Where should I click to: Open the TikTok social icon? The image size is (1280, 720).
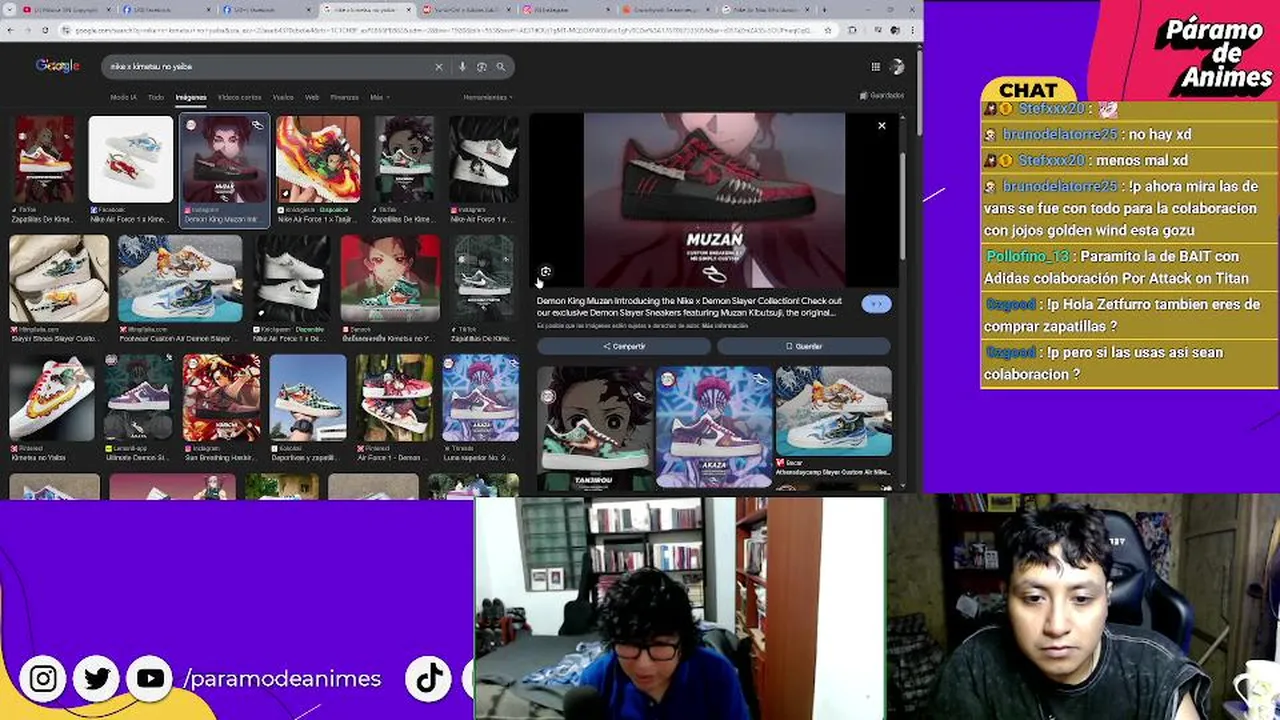(x=429, y=679)
